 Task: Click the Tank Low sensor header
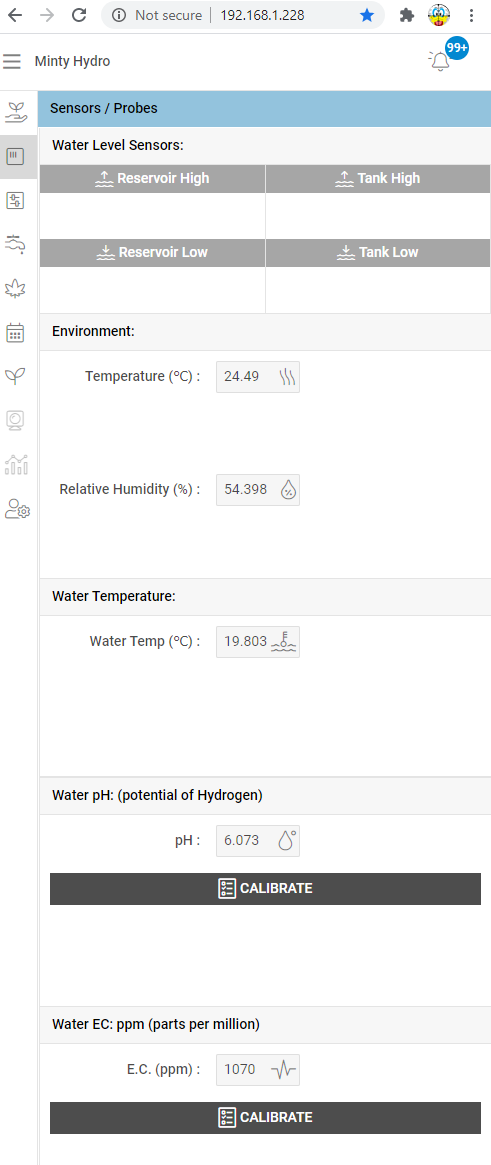point(378,253)
